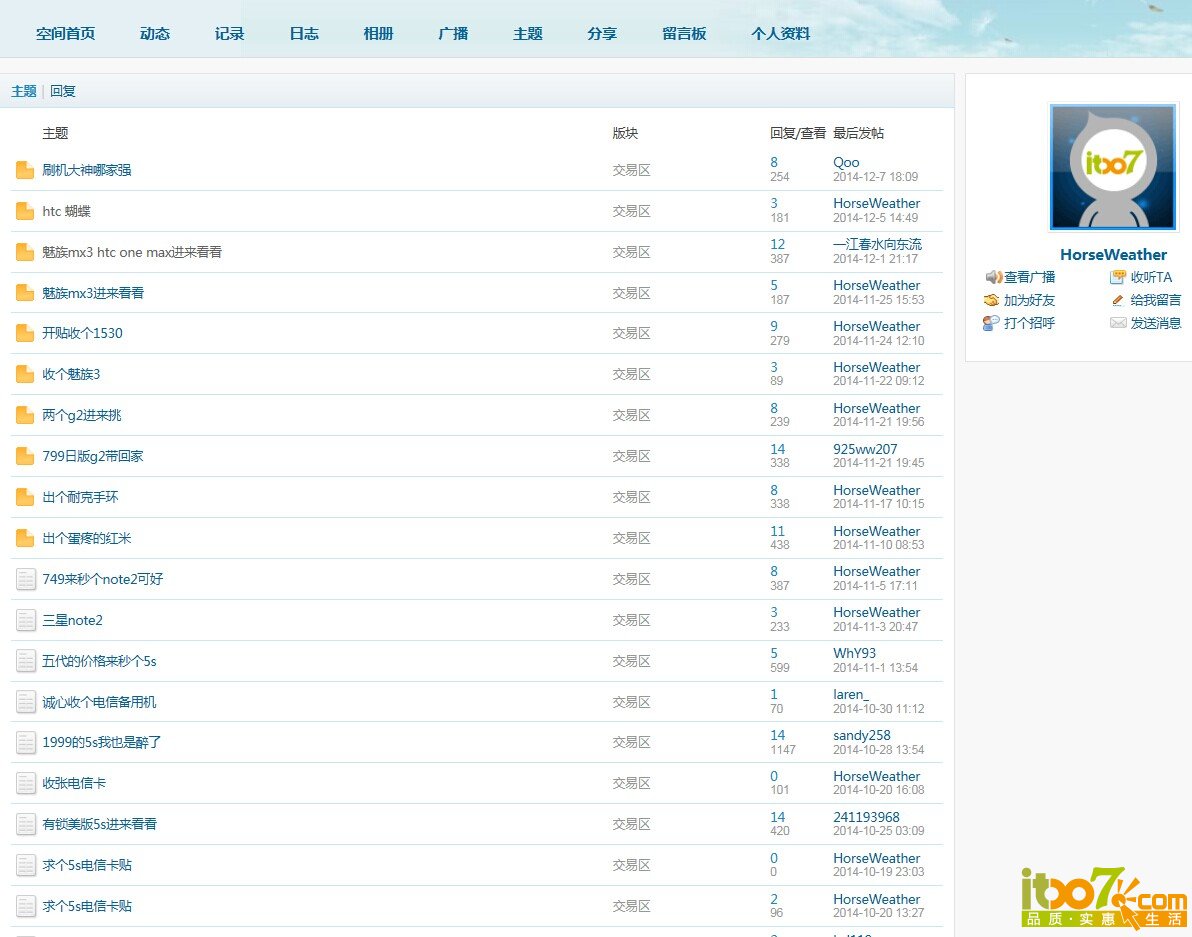The height and width of the screenshot is (937, 1192).
Task: Click document icon beside 收张电信卡
Action: pyautogui.click(x=26, y=783)
